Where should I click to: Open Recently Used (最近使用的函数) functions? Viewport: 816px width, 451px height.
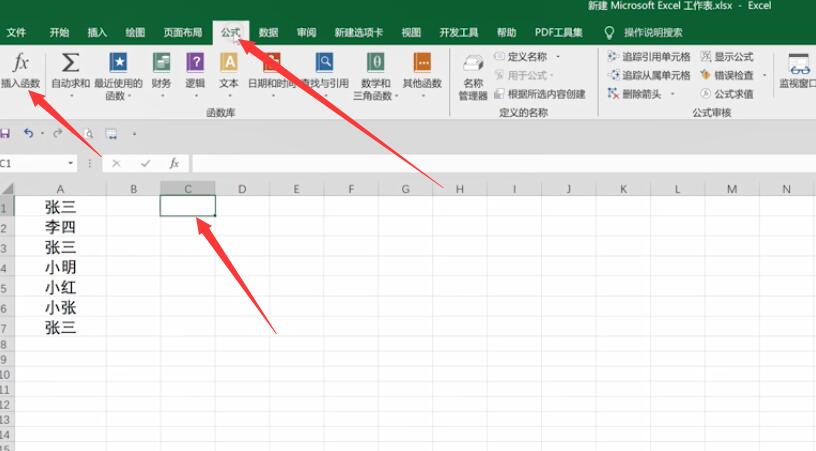[118, 75]
